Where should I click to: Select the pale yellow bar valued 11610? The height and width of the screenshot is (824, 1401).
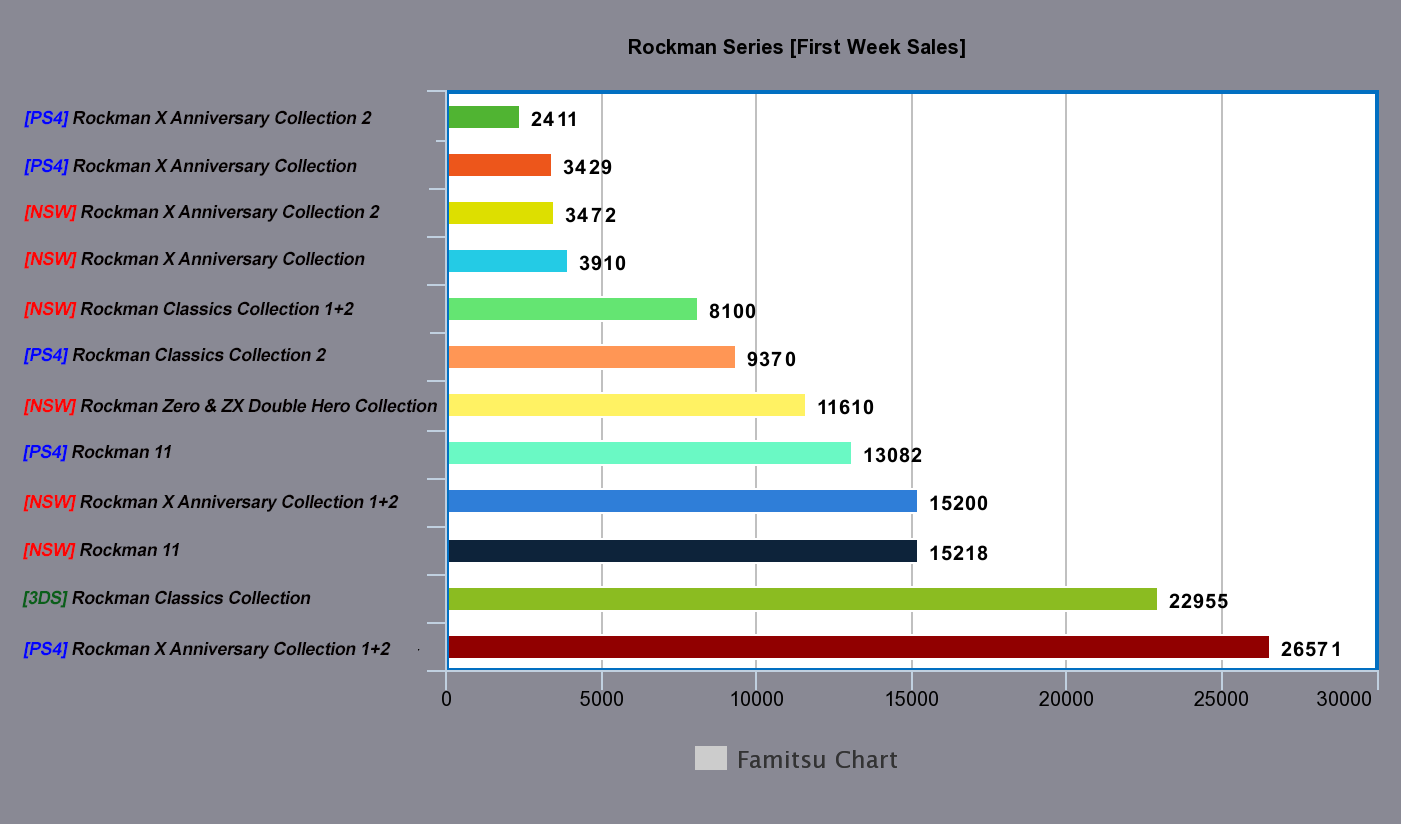tap(627, 405)
